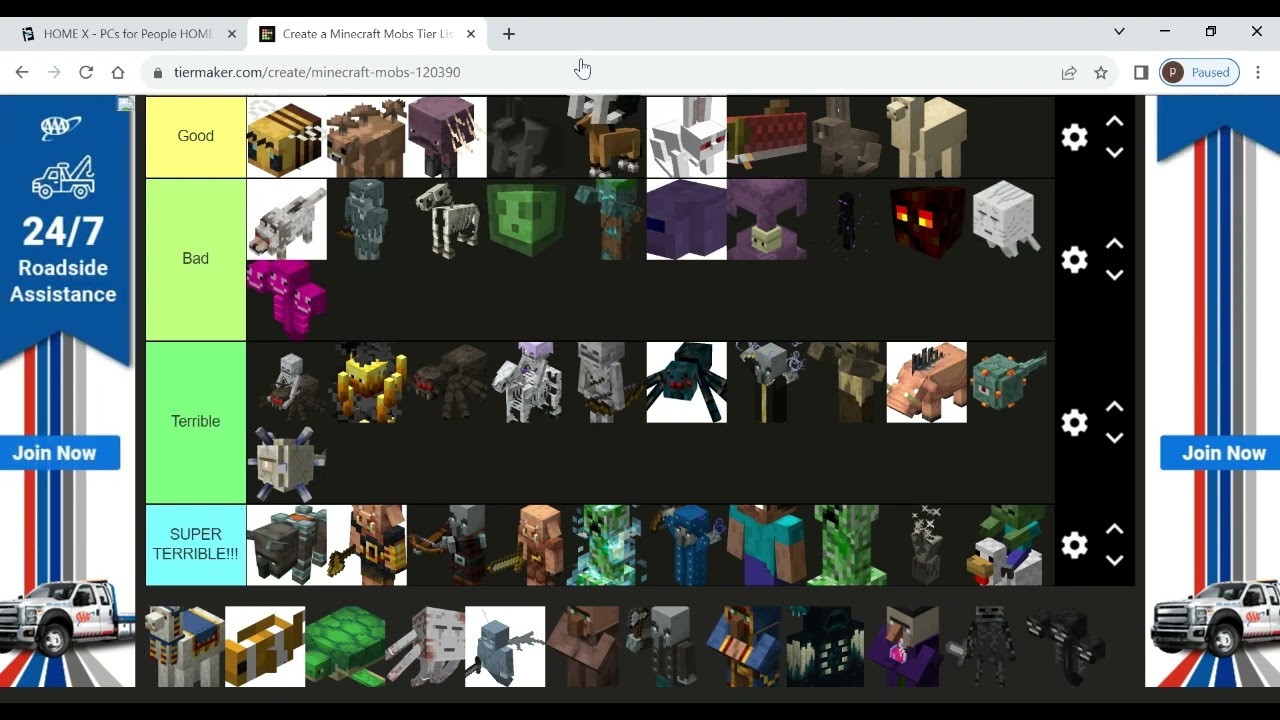Select the cave spider in Terrible tier

[686, 383]
